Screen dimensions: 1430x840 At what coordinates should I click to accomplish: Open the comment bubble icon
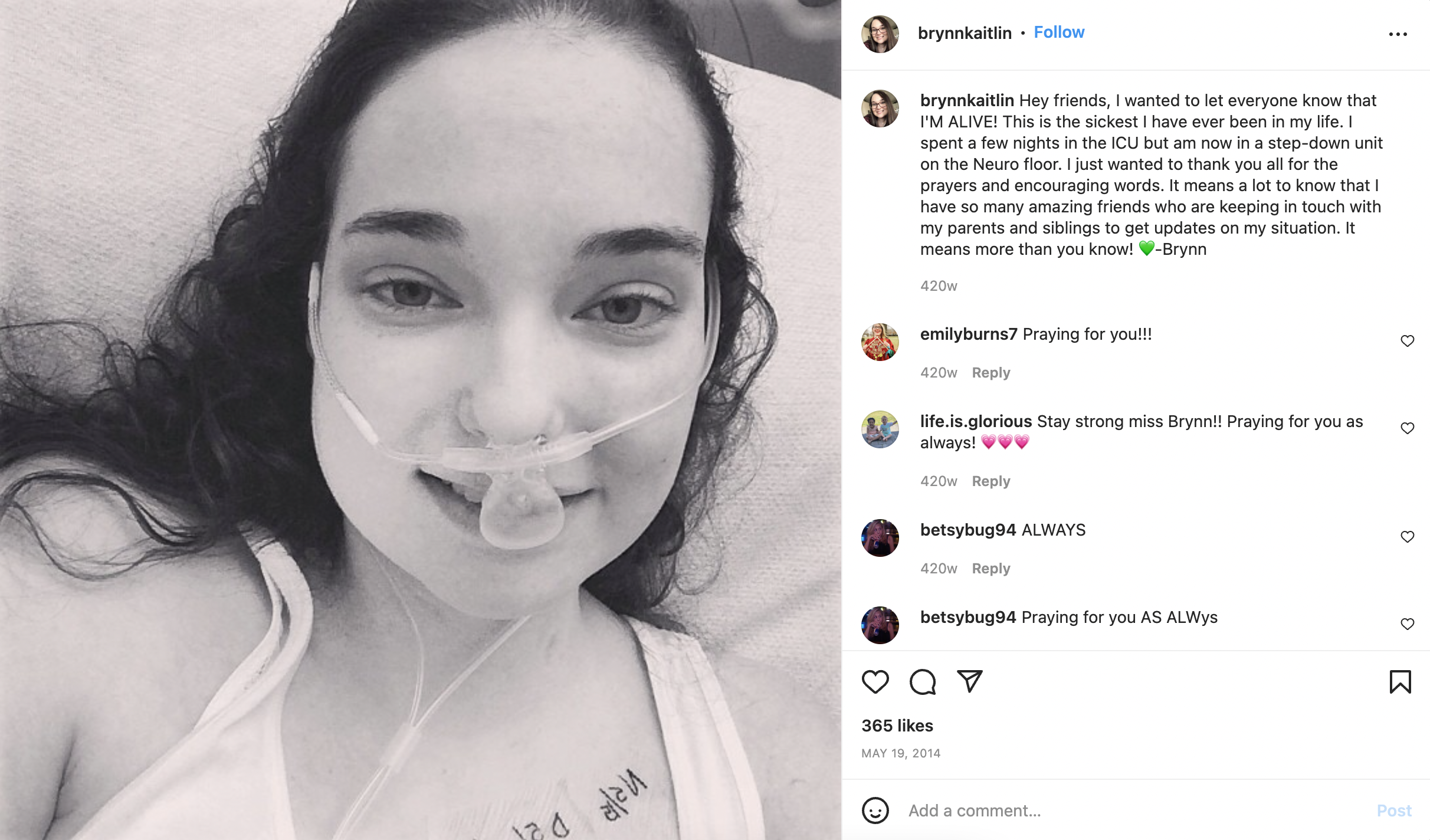(923, 682)
